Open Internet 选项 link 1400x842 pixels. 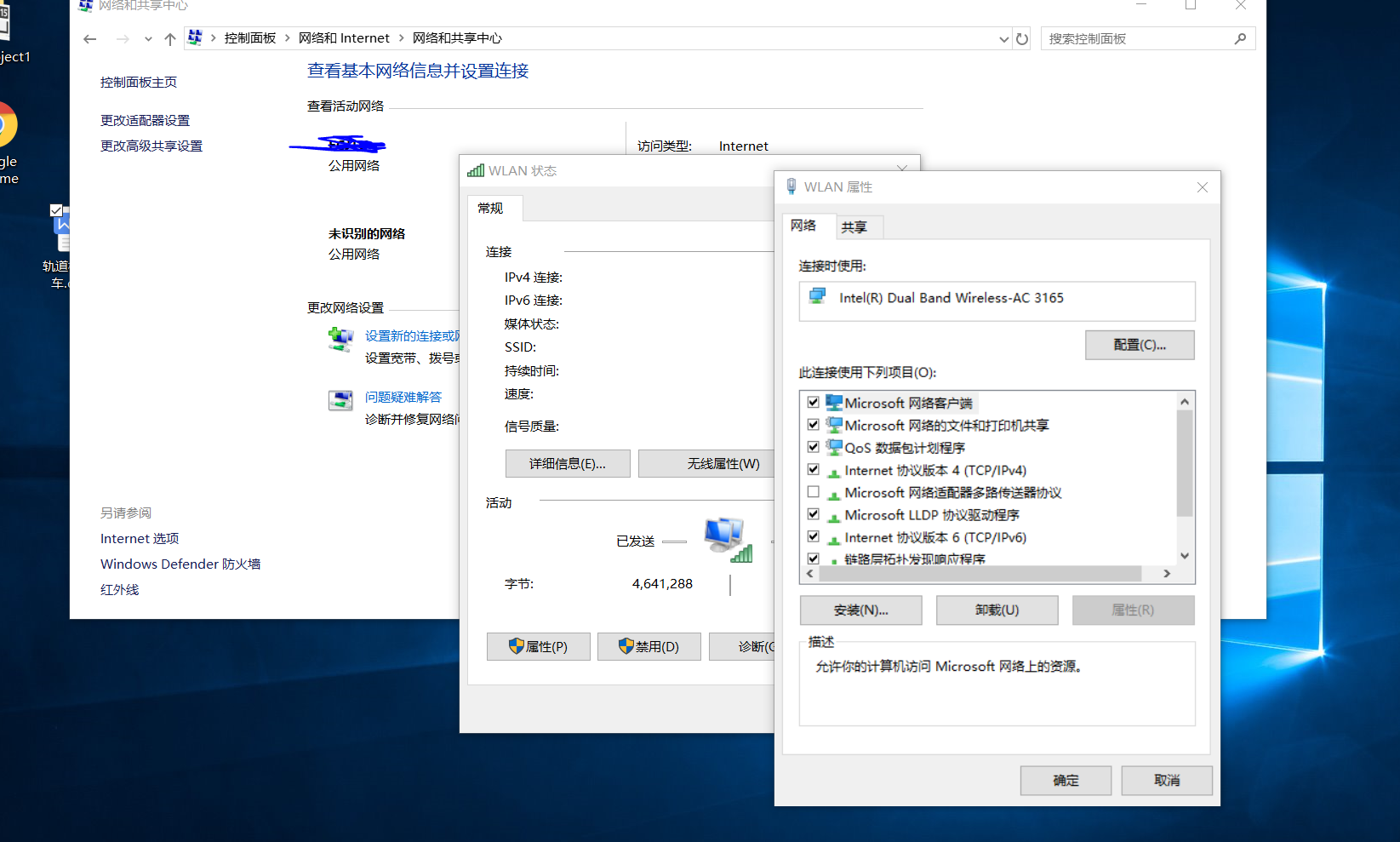(140, 539)
